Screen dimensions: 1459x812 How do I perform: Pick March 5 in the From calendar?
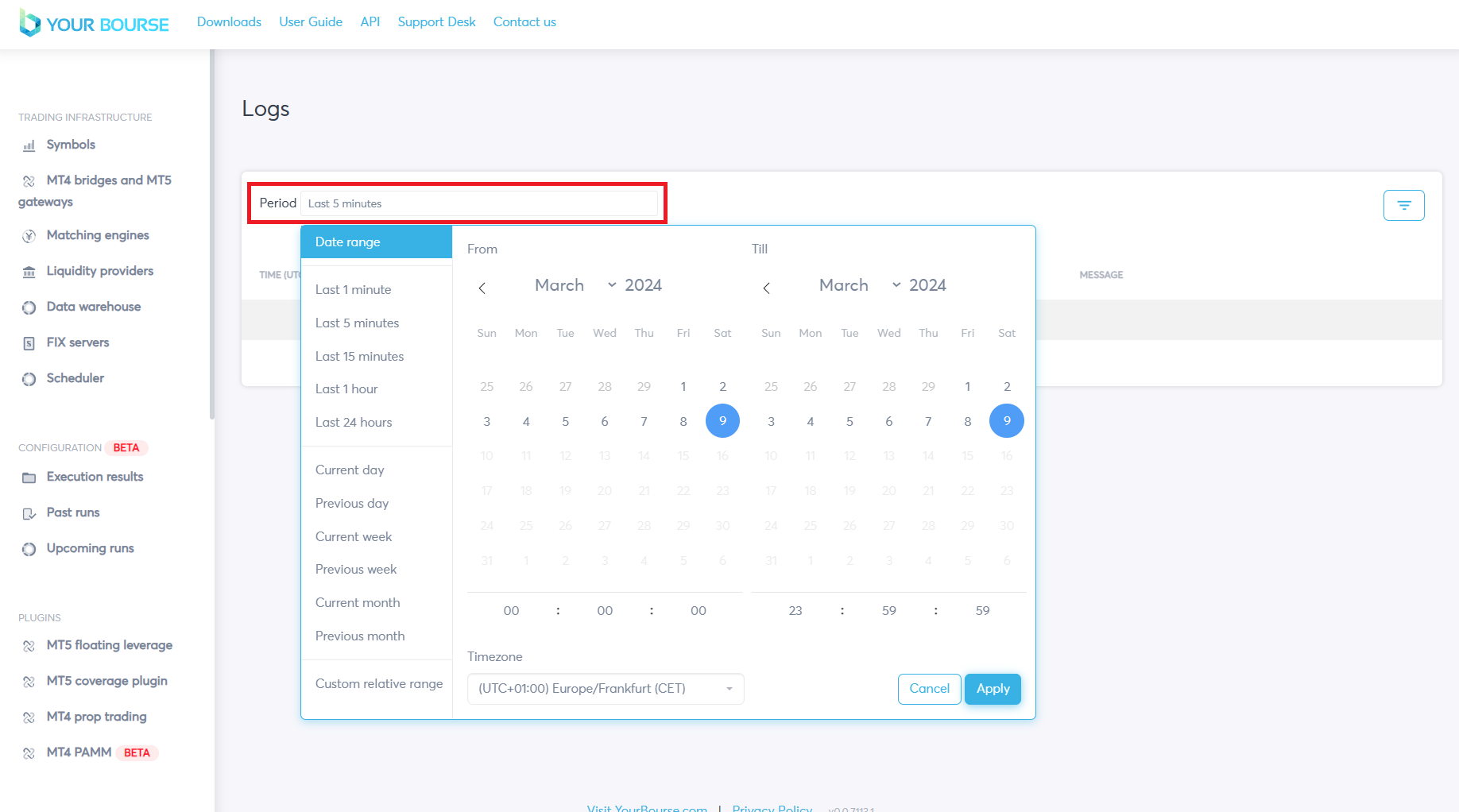pyautogui.click(x=565, y=422)
